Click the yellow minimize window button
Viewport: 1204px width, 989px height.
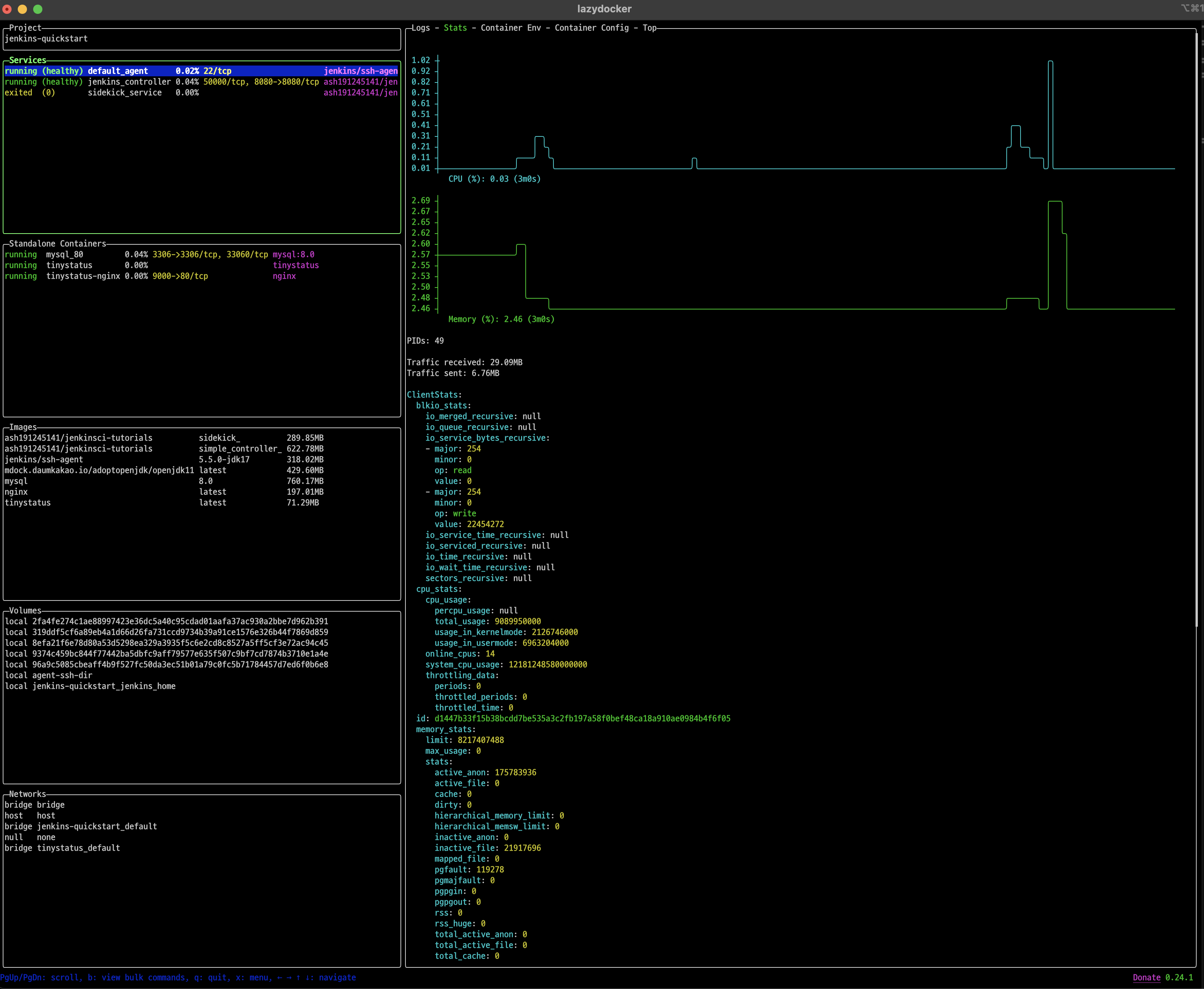coord(22,9)
